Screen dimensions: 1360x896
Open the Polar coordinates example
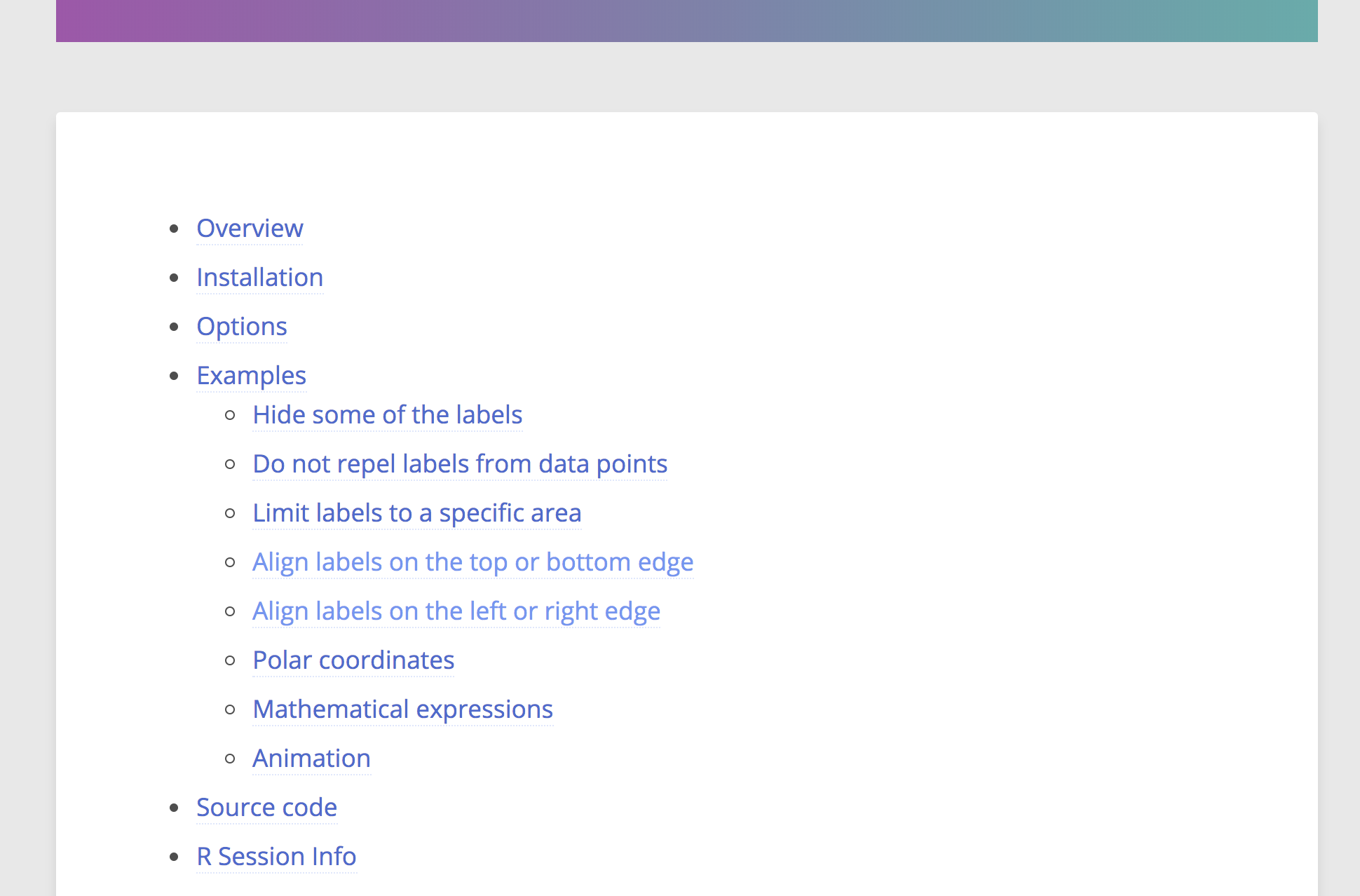click(x=353, y=660)
